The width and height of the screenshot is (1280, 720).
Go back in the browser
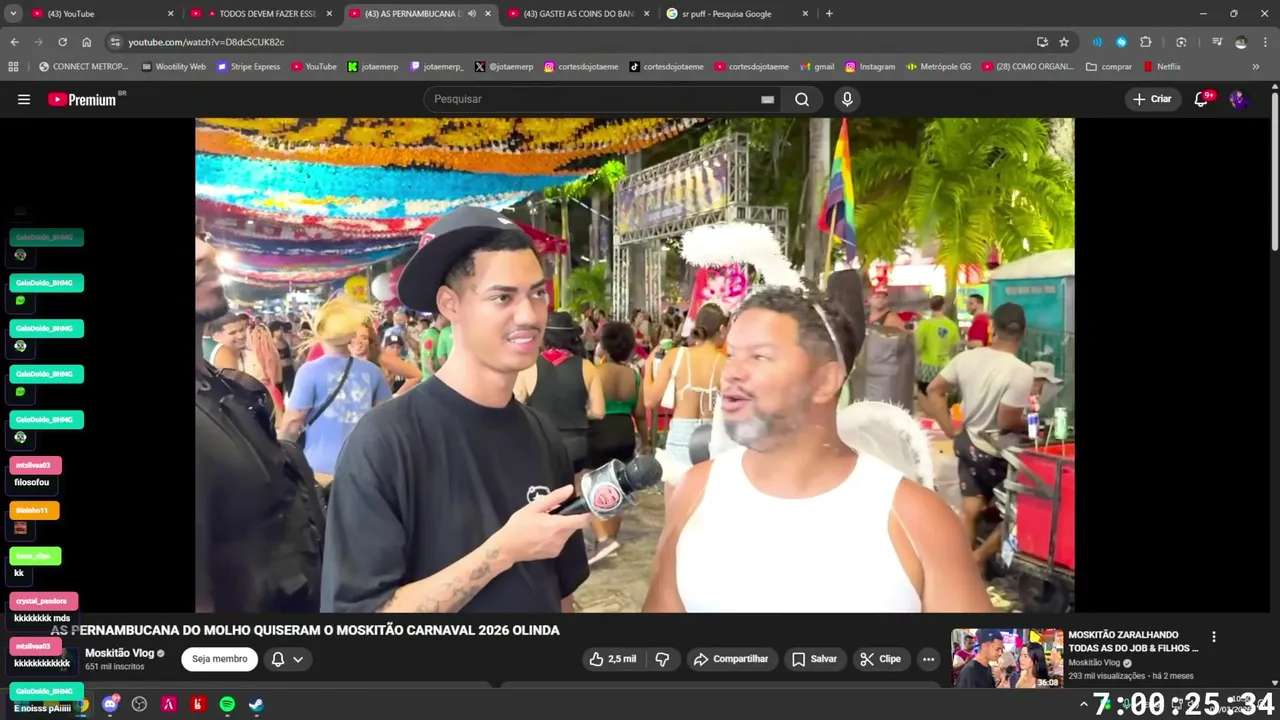point(14,42)
